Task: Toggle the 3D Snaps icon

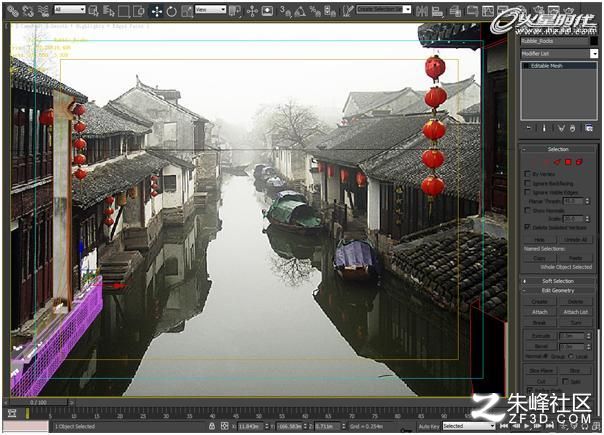Action: [285, 11]
